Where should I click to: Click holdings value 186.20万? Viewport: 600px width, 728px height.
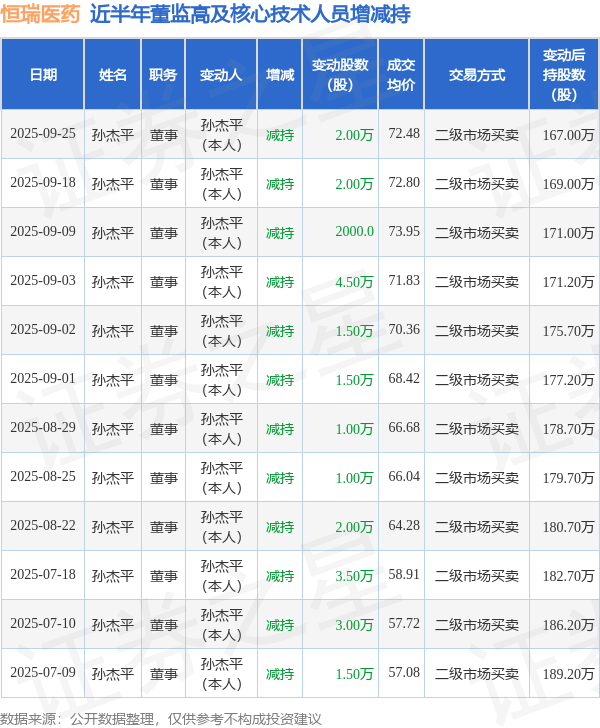[x=568, y=625]
